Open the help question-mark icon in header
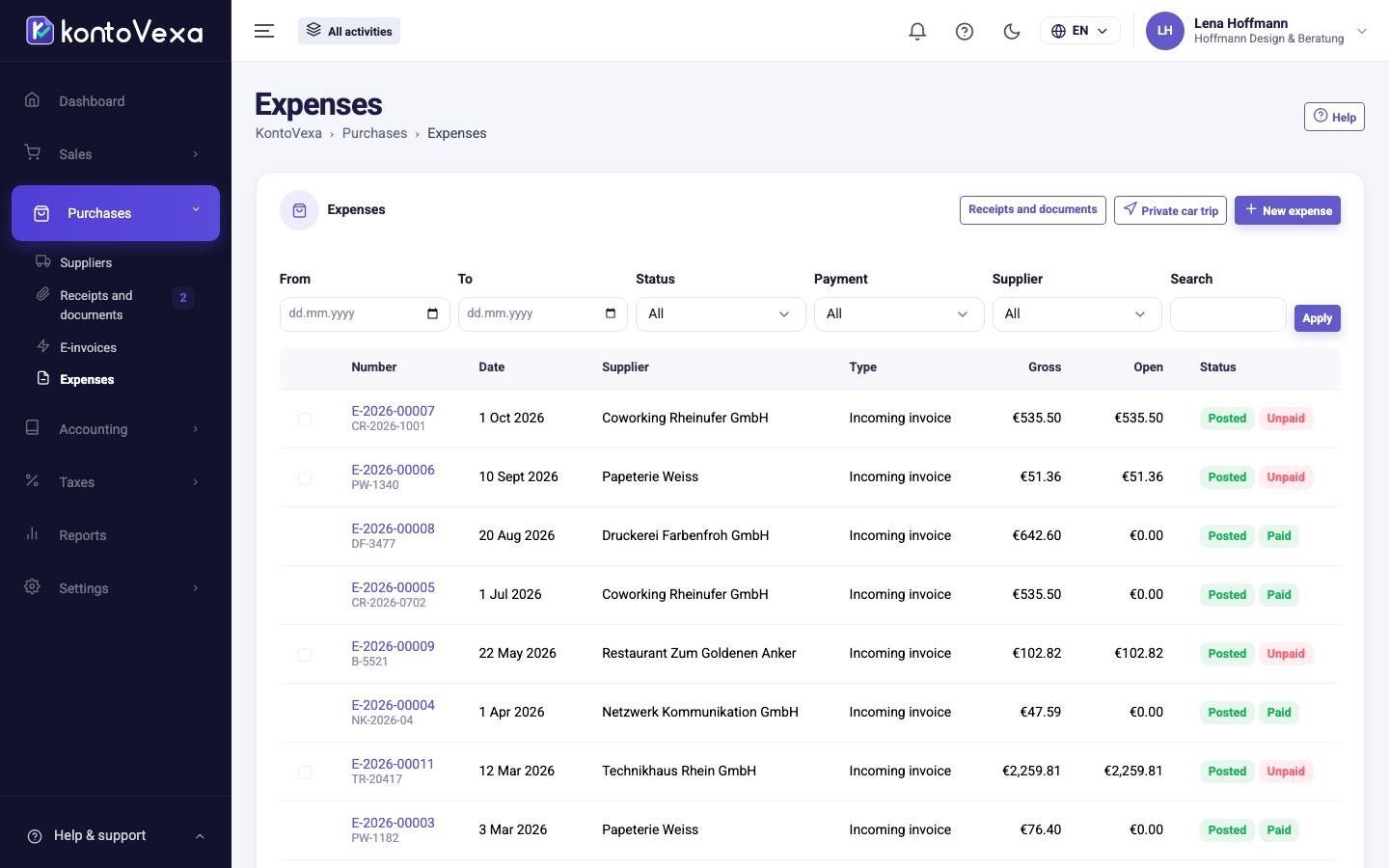 (965, 31)
